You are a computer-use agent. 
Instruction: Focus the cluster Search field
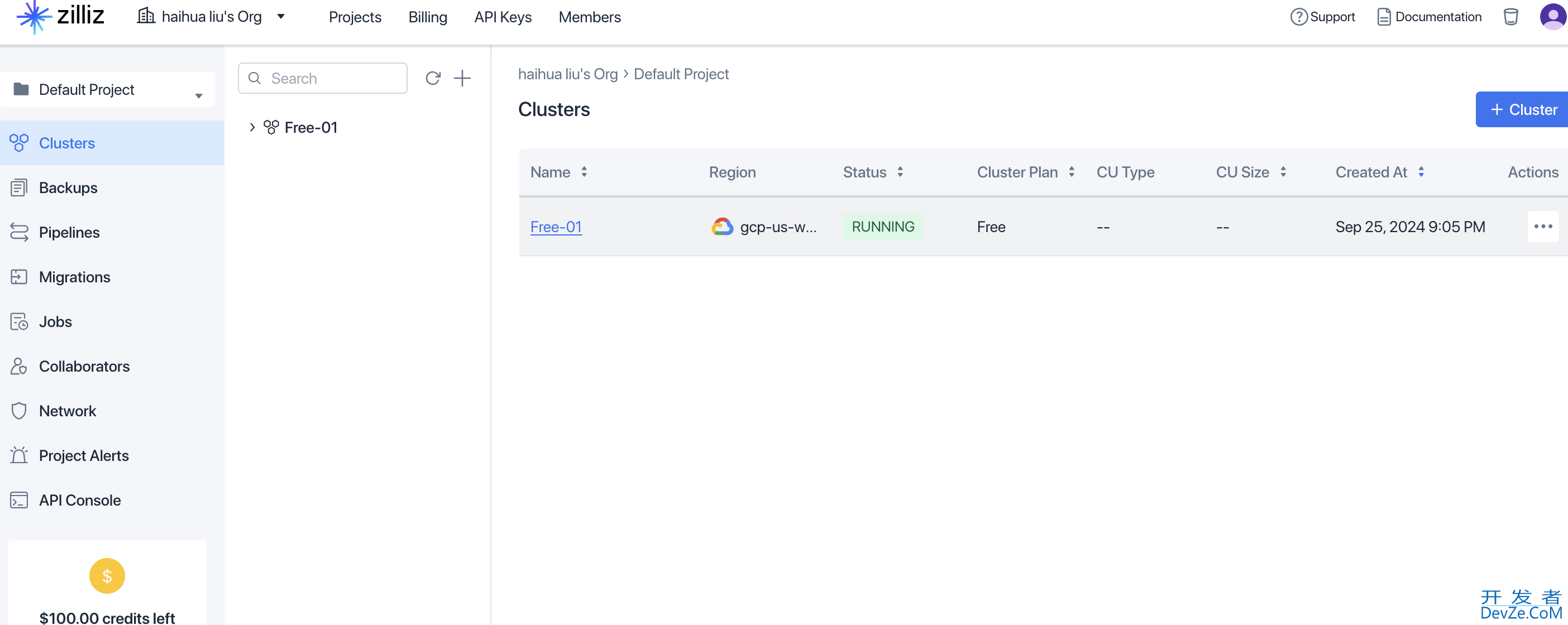click(323, 78)
